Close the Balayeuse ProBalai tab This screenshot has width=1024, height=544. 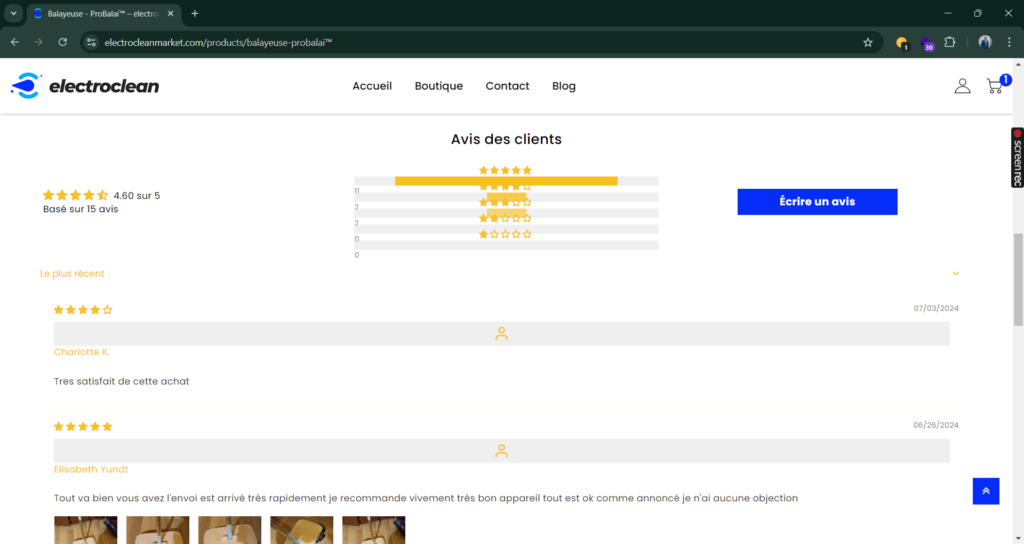[170, 13]
